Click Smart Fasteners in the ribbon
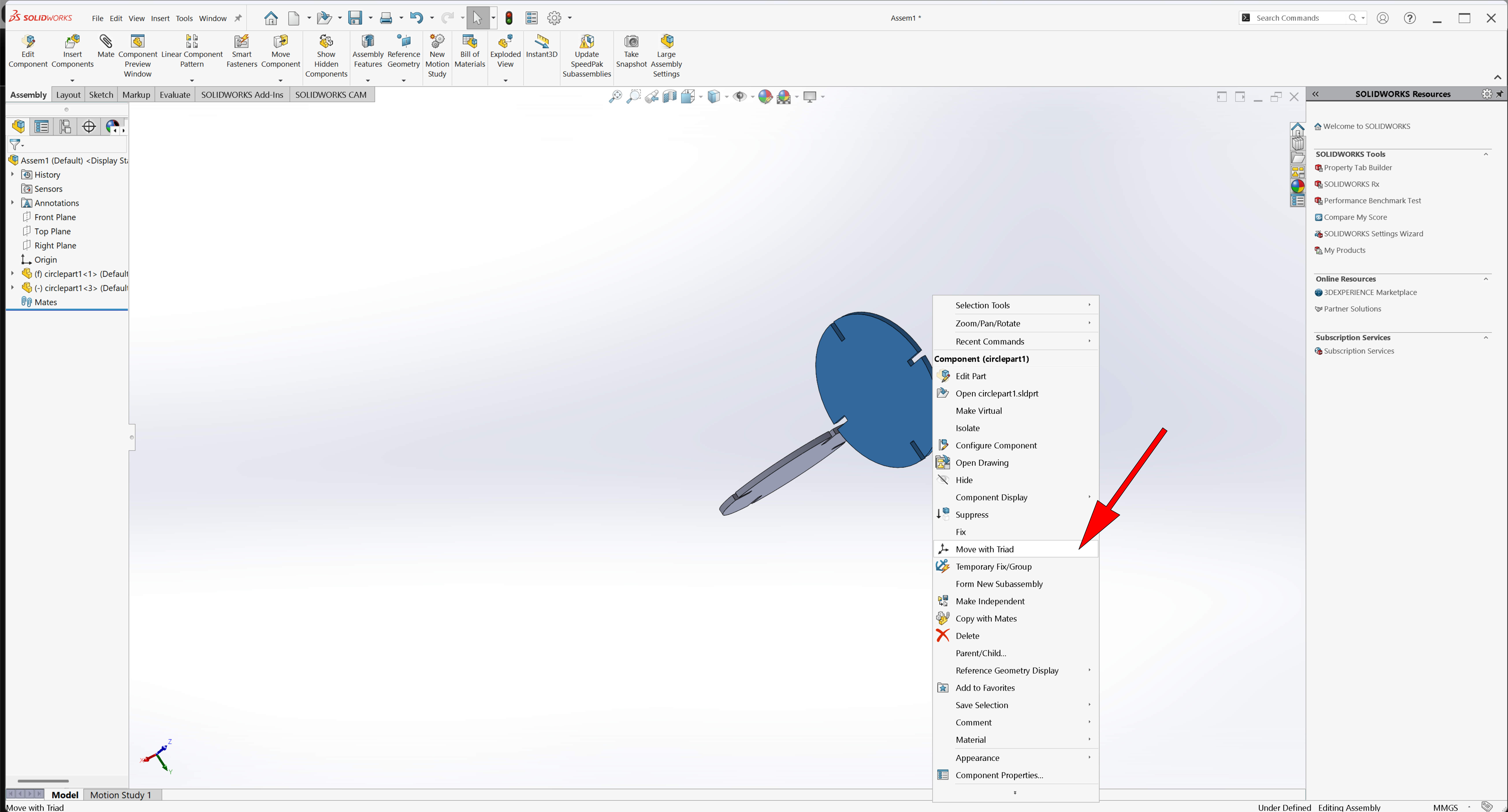This screenshot has width=1508, height=812. pyautogui.click(x=241, y=42)
